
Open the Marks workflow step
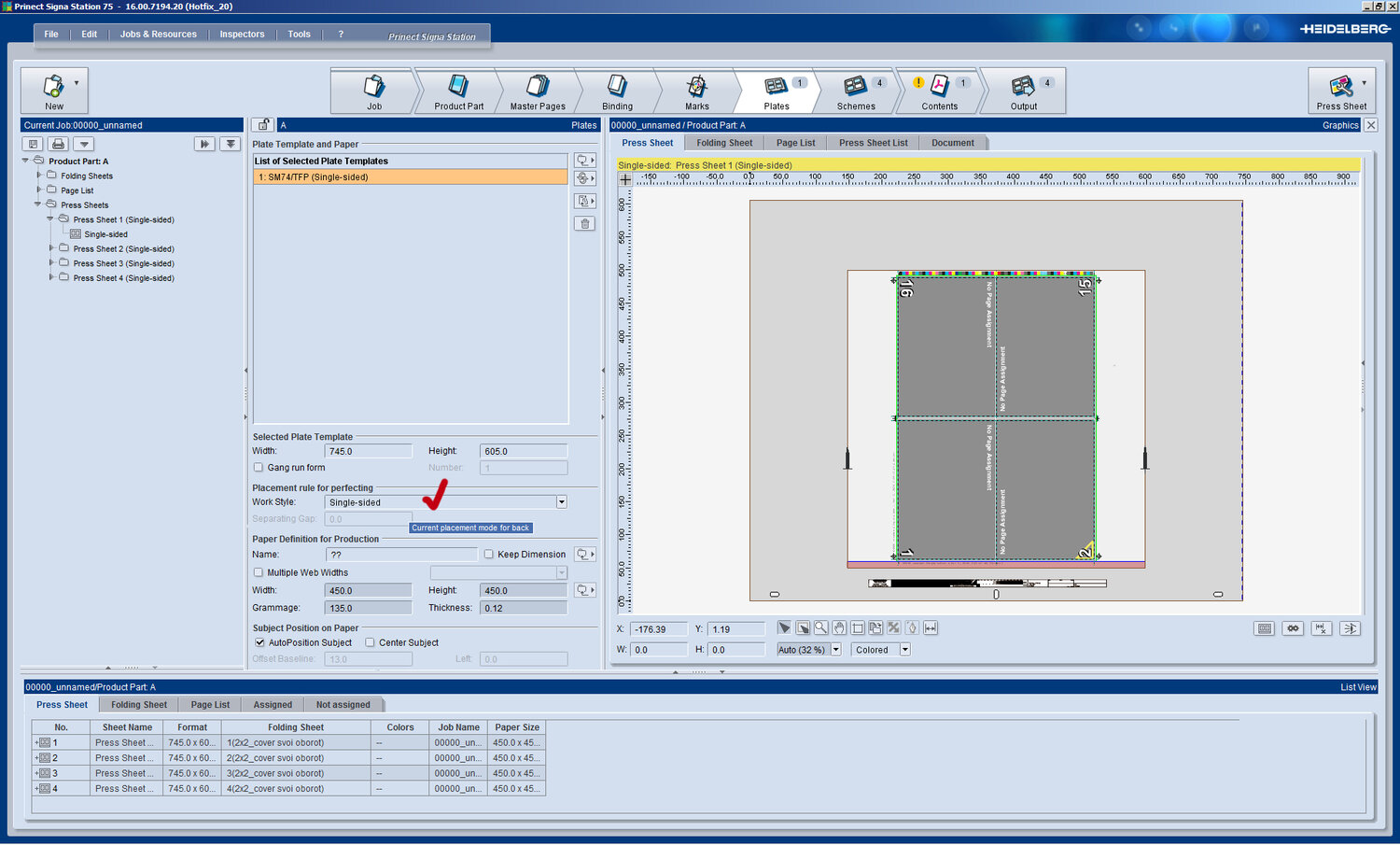(x=696, y=92)
